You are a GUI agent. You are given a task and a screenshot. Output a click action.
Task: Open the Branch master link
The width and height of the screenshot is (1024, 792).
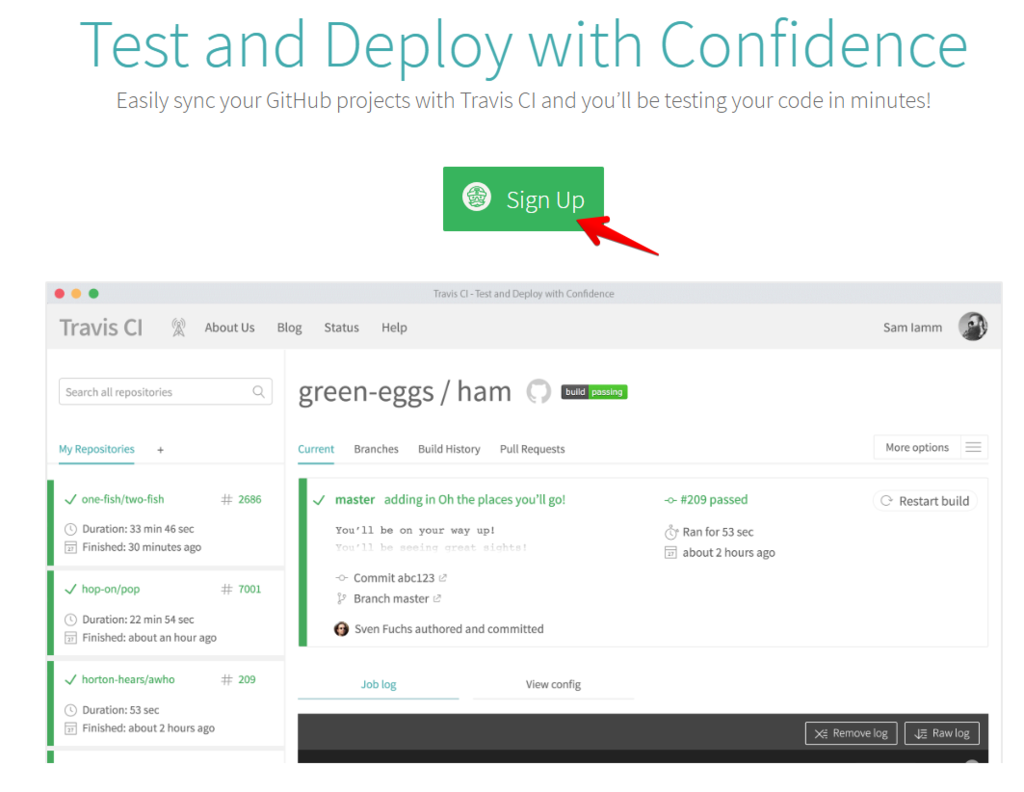[x=391, y=599]
